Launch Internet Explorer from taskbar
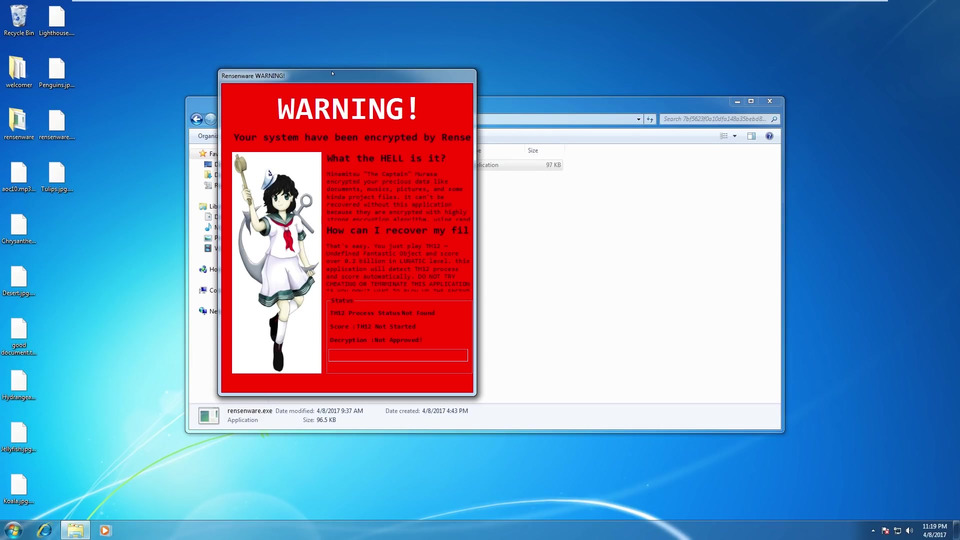 44,530
